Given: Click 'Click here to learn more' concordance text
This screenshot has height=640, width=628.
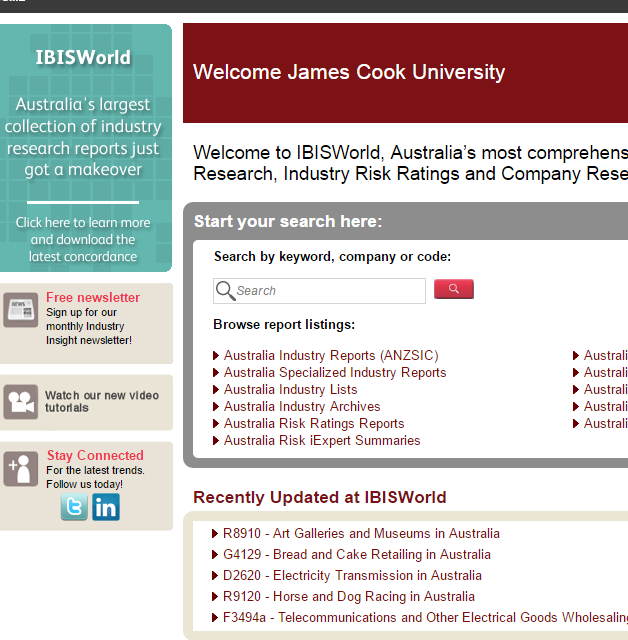Looking at the screenshot, I should point(83,240).
